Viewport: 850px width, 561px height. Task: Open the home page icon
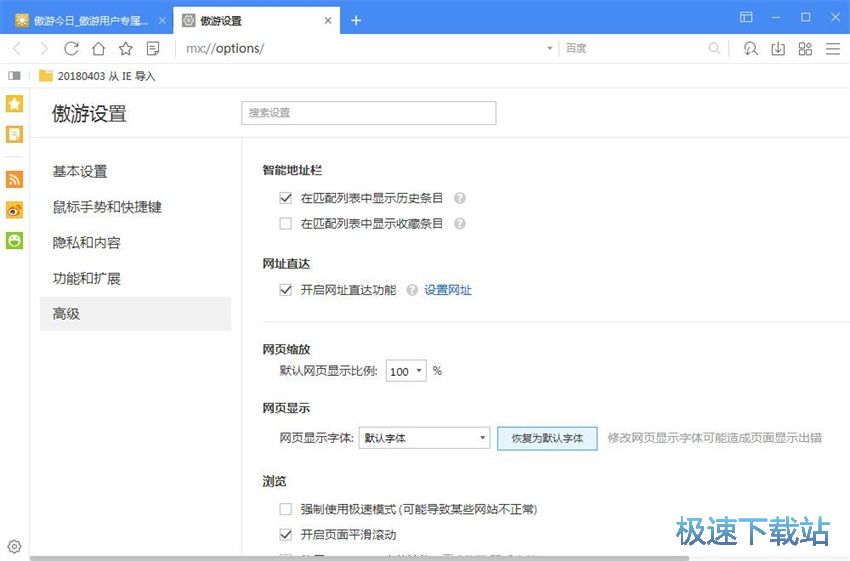click(x=99, y=49)
